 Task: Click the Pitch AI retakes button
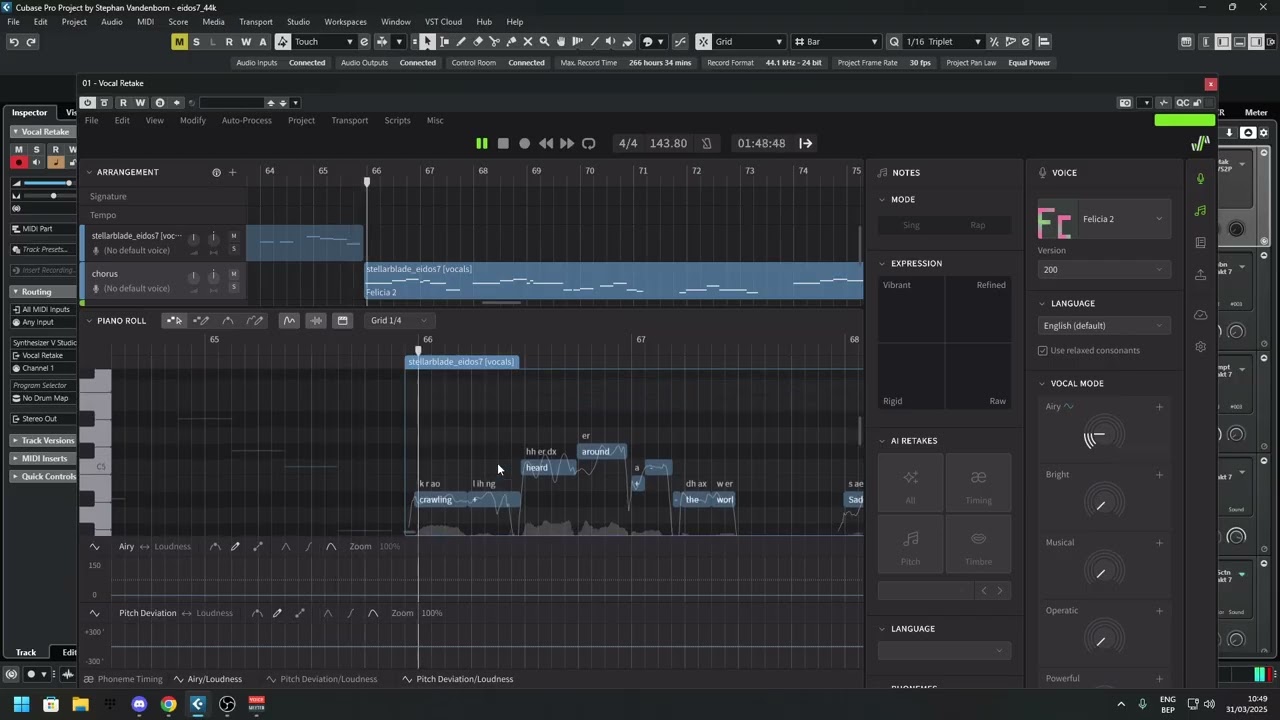(x=910, y=547)
